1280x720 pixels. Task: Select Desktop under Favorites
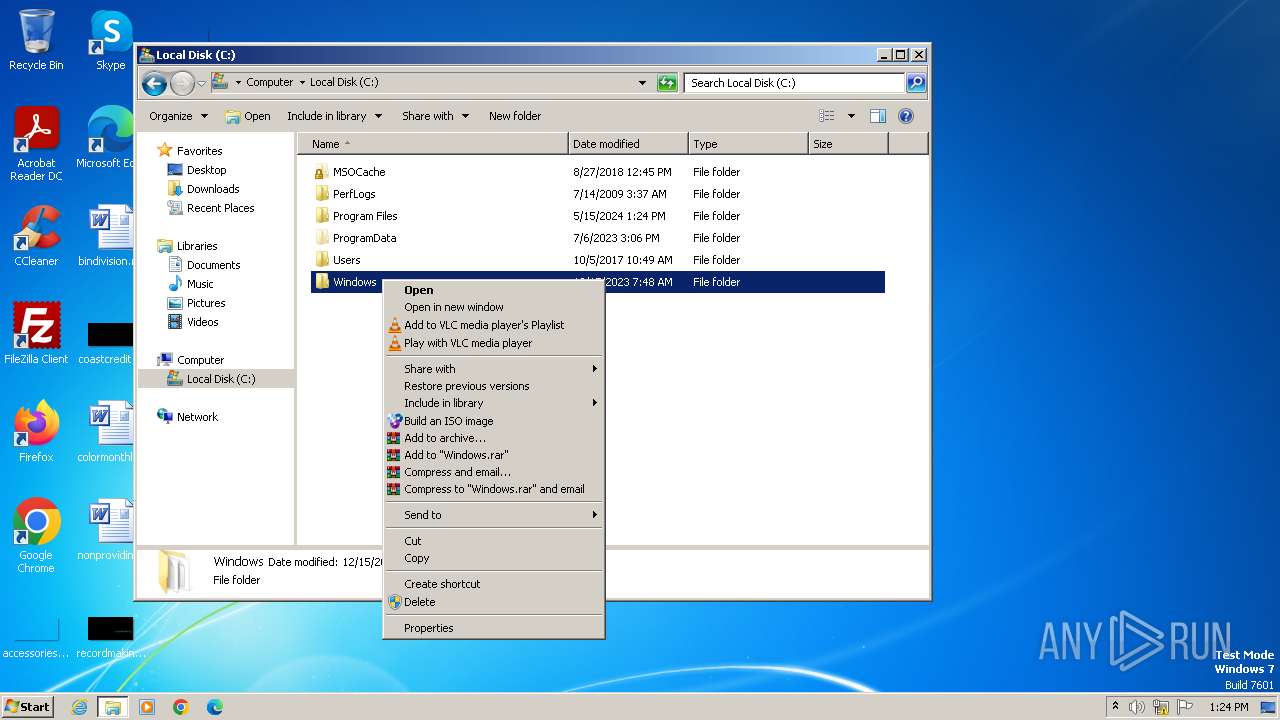point(206,170)
